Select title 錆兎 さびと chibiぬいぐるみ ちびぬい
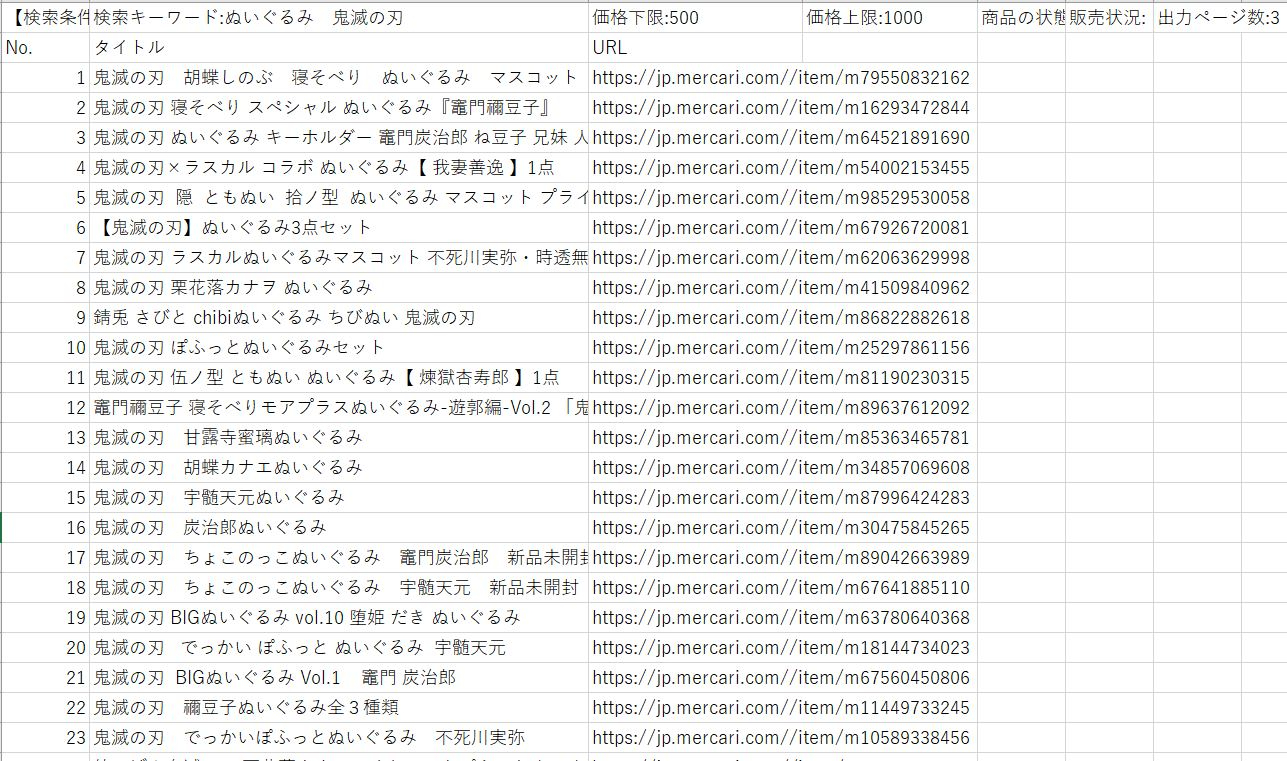1287x761 pixels. pyautogui.click(x=339, y=317)
